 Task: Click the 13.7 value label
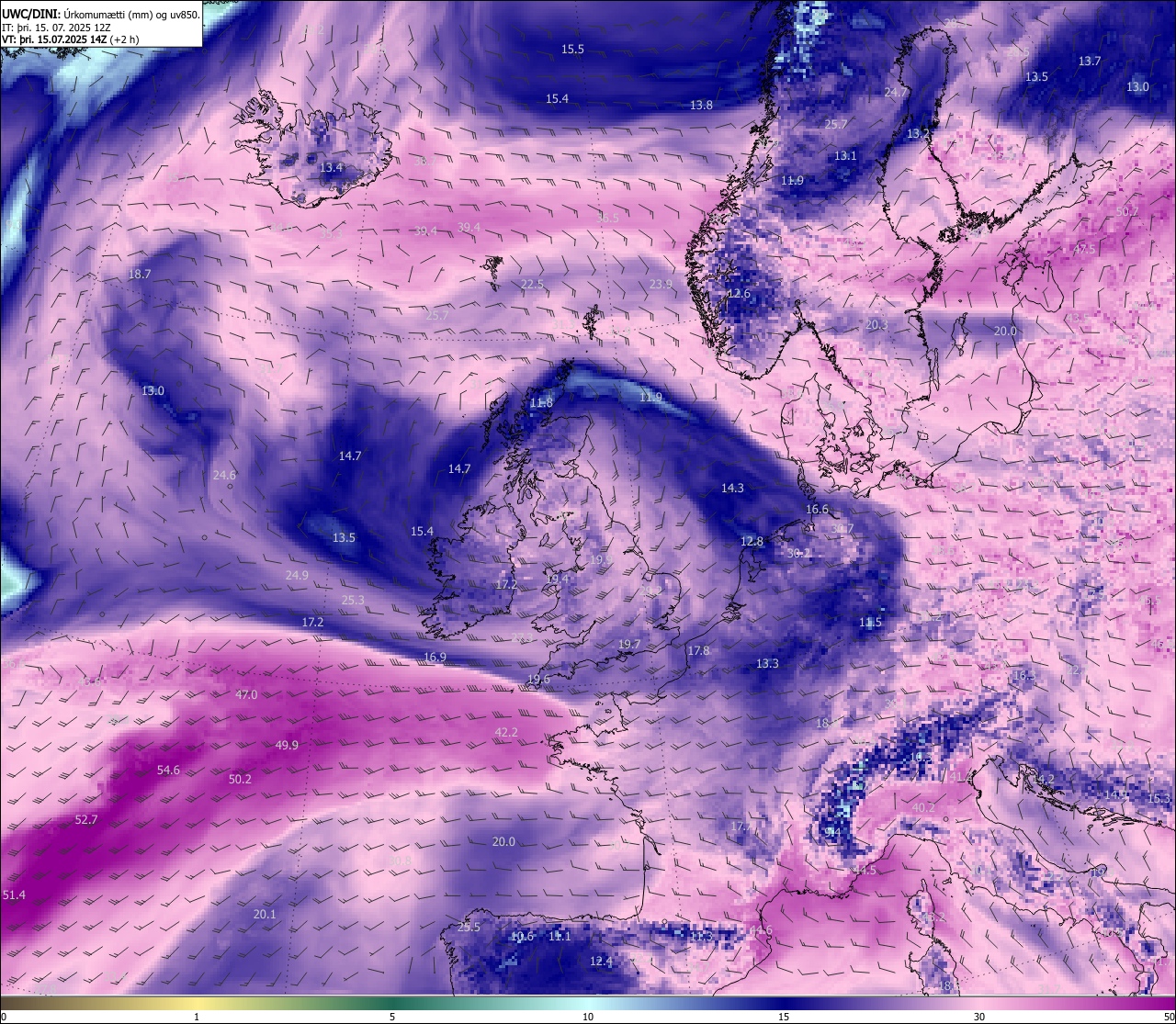pos(1089,62)
